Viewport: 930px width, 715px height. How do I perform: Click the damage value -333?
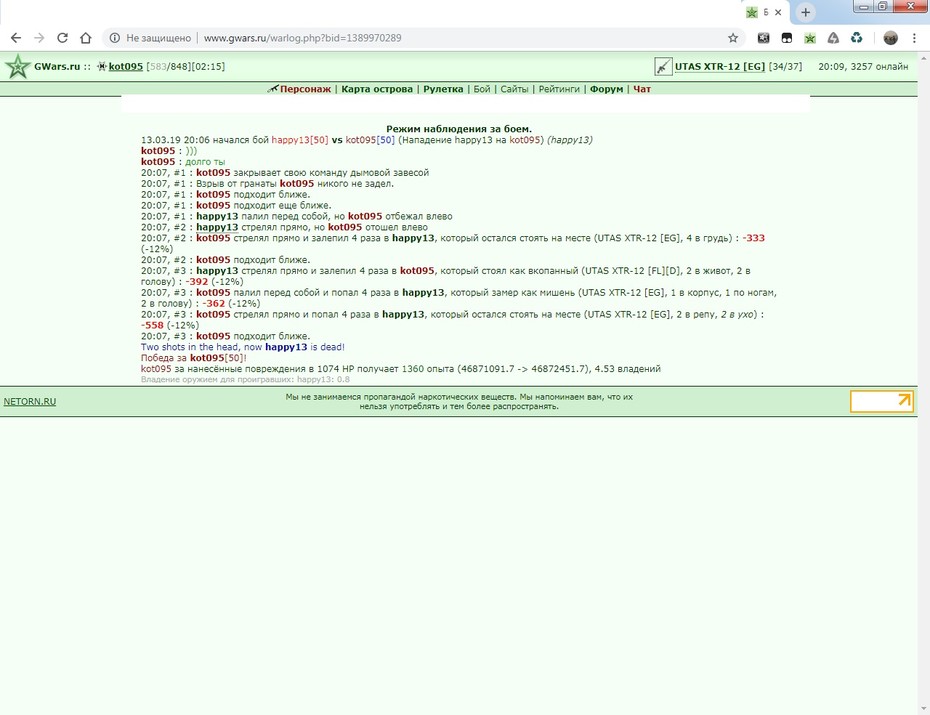click(754, 238)
